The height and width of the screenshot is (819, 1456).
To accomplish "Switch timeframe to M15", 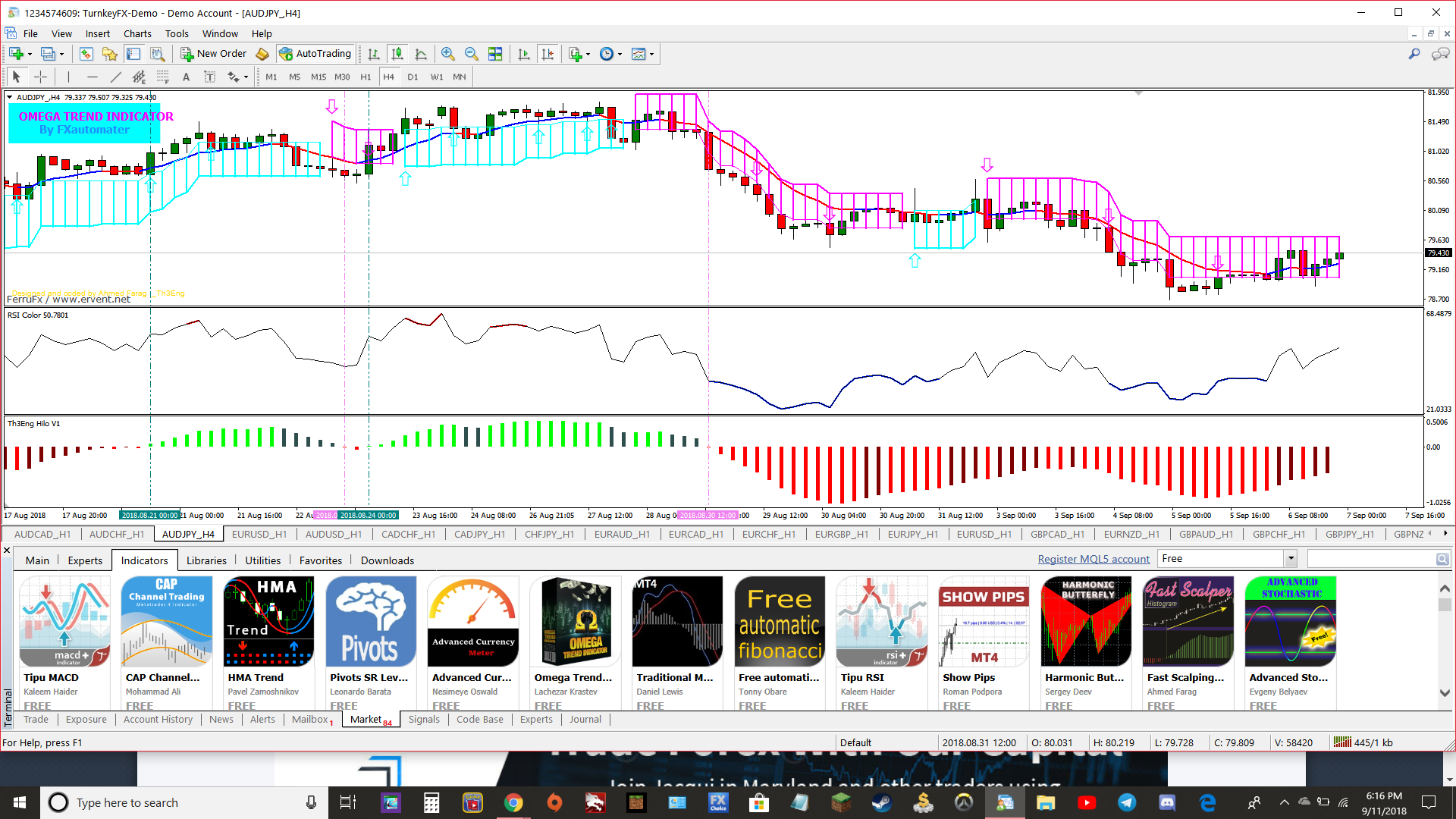I will (318, 77).
